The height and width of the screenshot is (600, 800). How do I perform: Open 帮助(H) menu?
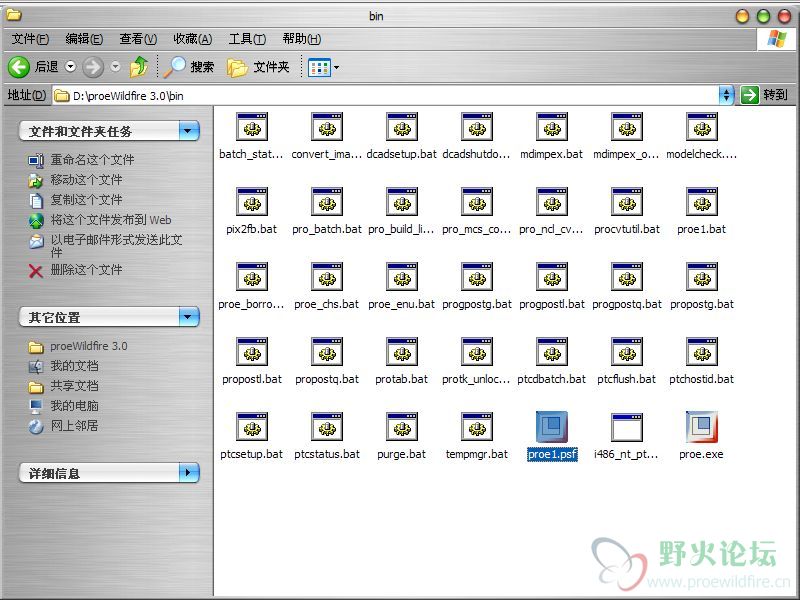(302, 39)
